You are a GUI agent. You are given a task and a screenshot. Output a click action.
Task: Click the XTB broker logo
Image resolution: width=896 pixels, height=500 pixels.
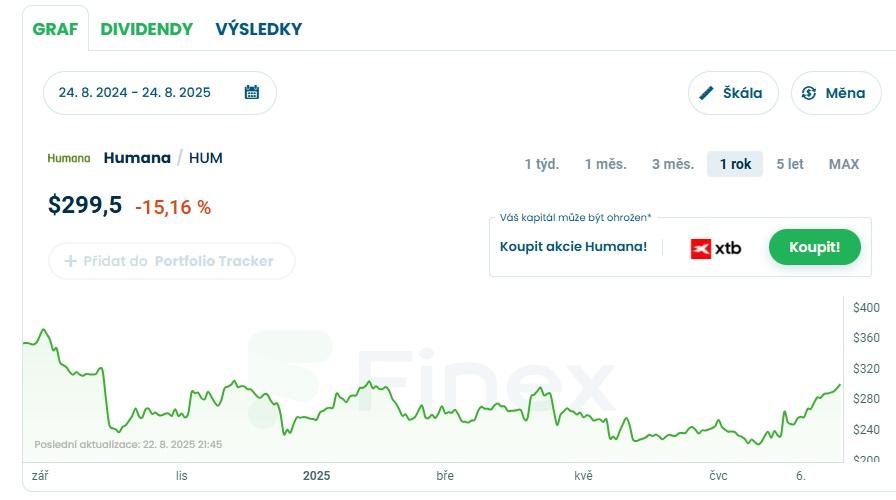(716, 248)
